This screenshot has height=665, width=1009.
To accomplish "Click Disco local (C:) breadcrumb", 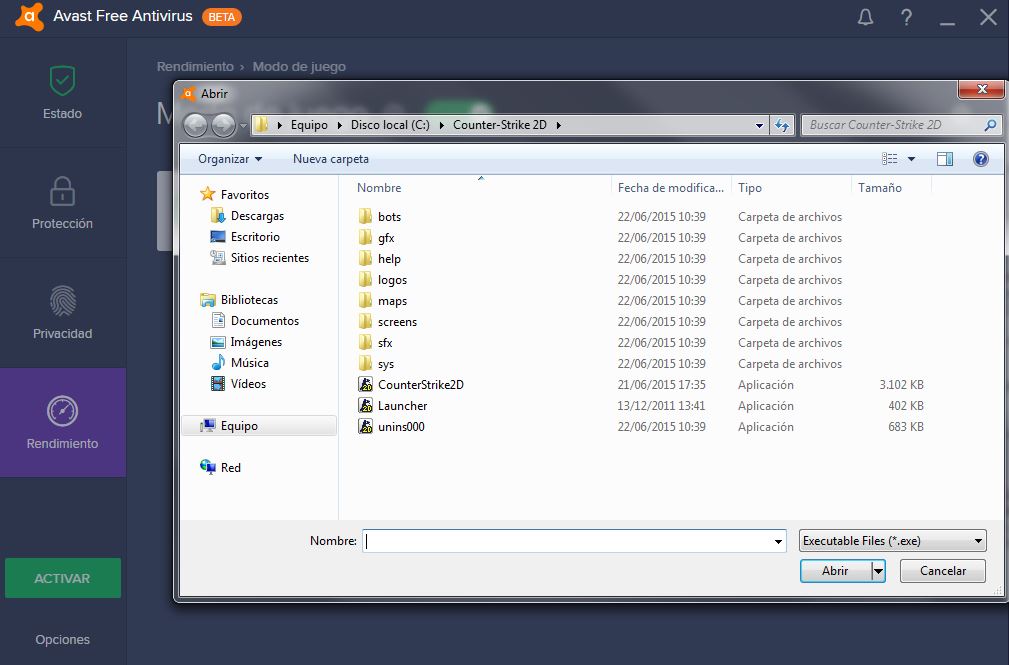I will (x=390, y=125).
